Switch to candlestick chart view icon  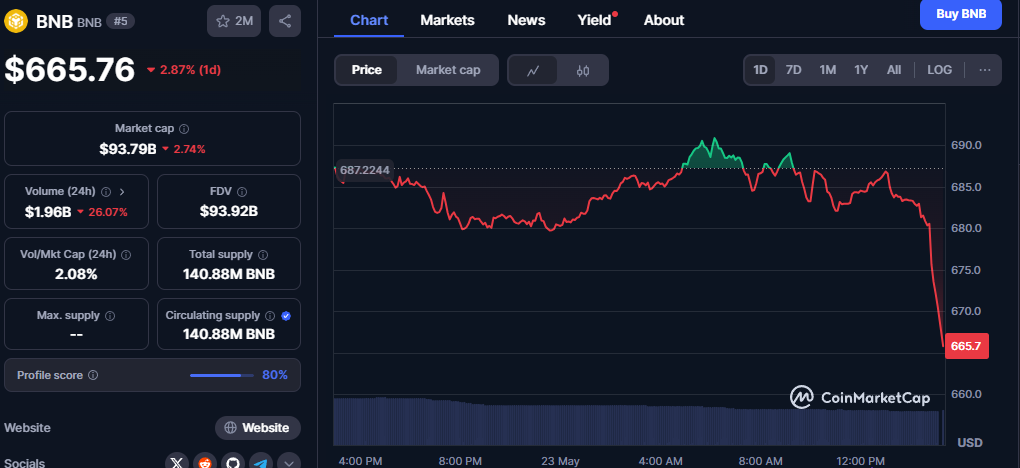(583, 70)
